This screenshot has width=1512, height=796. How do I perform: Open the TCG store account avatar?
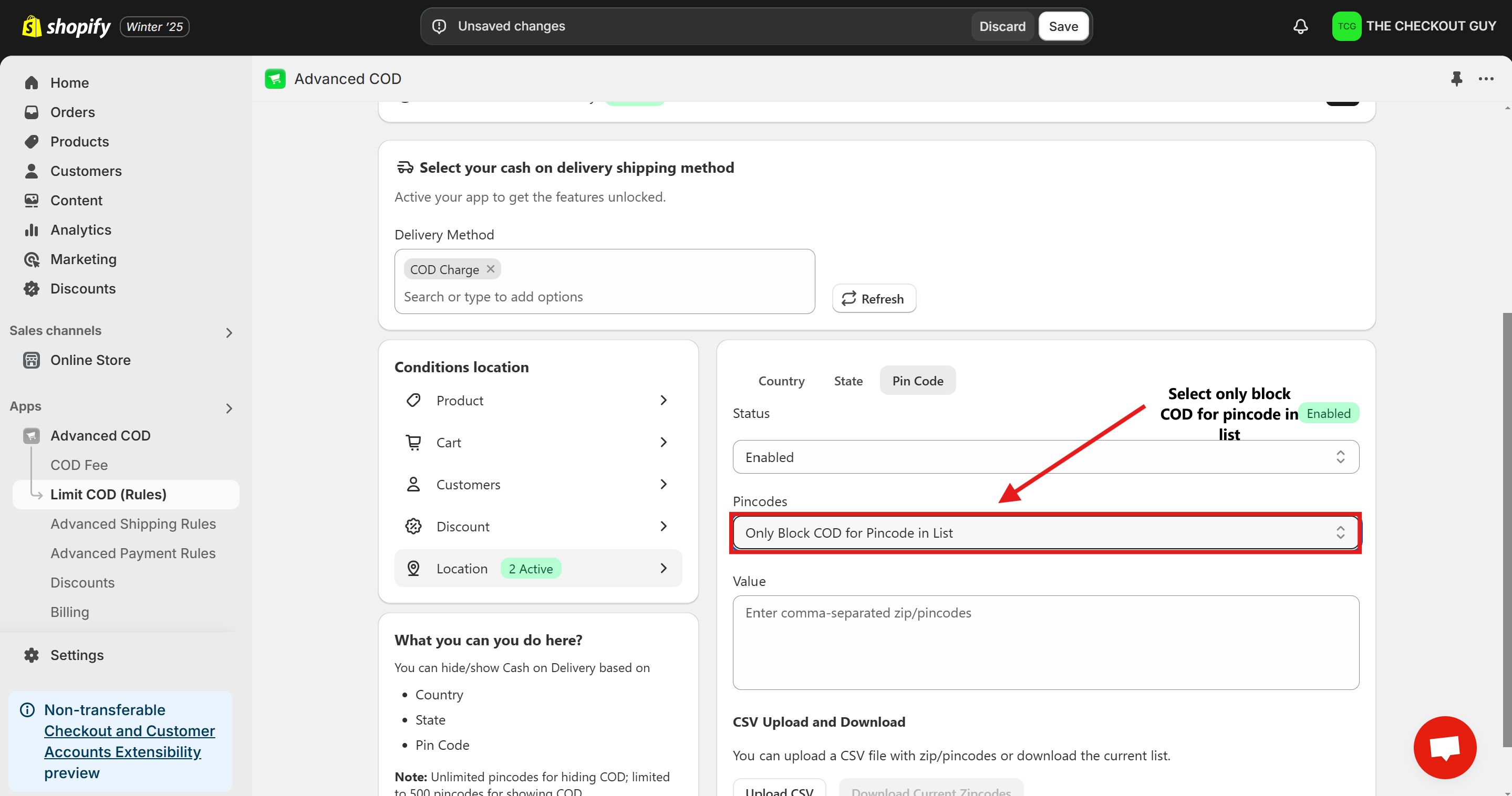coord(1347,26)
